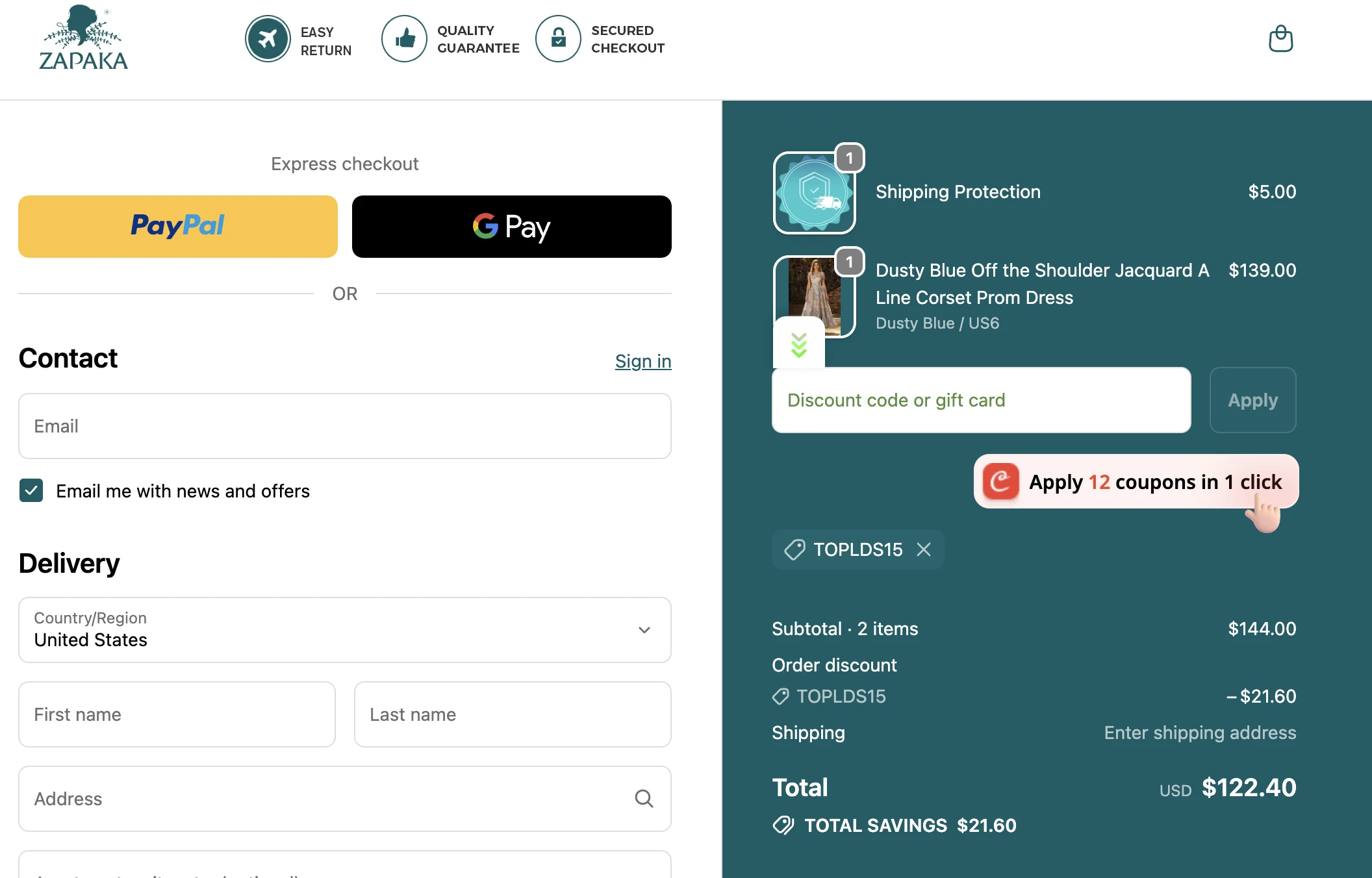Viewport: 1372px width, 878px height.
Task: Click the tag icon beside the TOPLDS15 order discount
Action: tap(780, 696)
